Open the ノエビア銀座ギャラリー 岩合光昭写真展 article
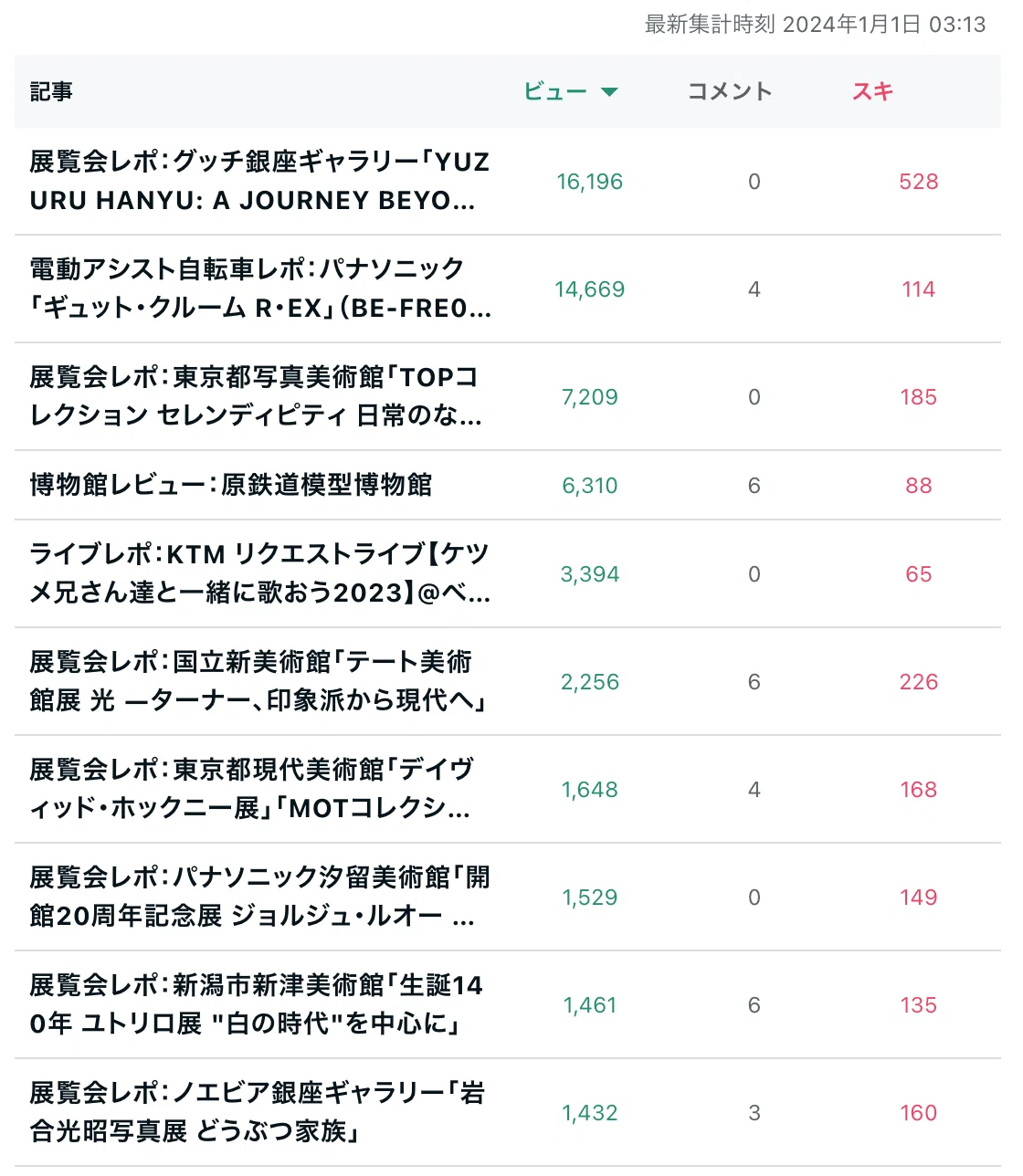This screenshot has width=1023, height=1176. coord(258,1112)
